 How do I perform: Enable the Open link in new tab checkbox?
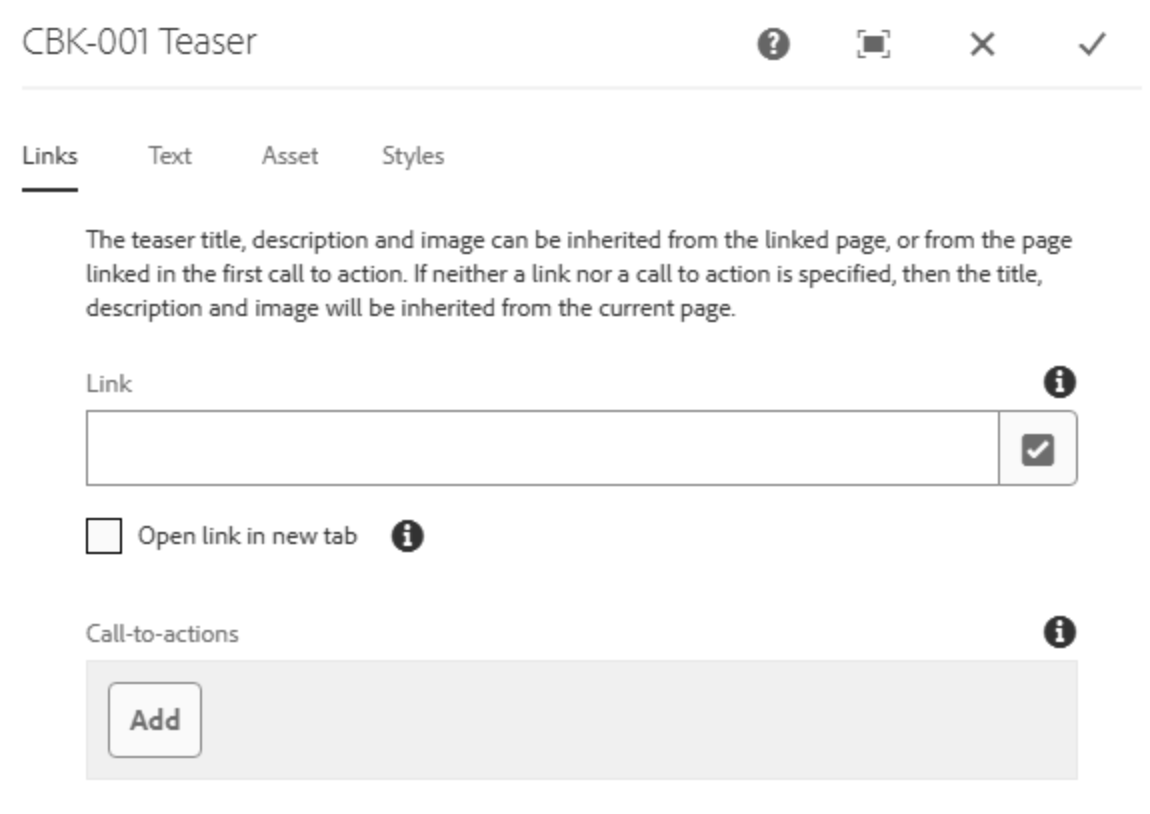click(104, 537)
